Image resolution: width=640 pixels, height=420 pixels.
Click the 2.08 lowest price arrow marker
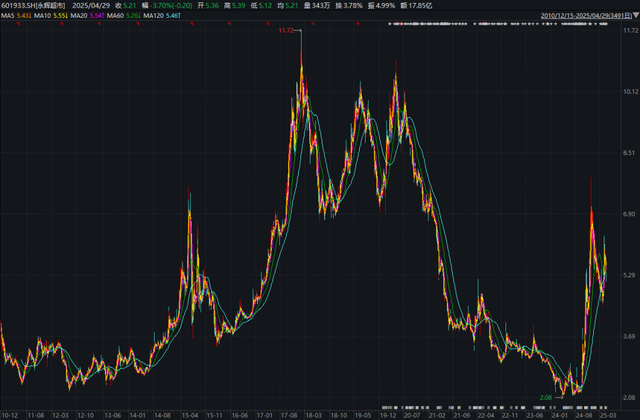(x=551, y=397)
